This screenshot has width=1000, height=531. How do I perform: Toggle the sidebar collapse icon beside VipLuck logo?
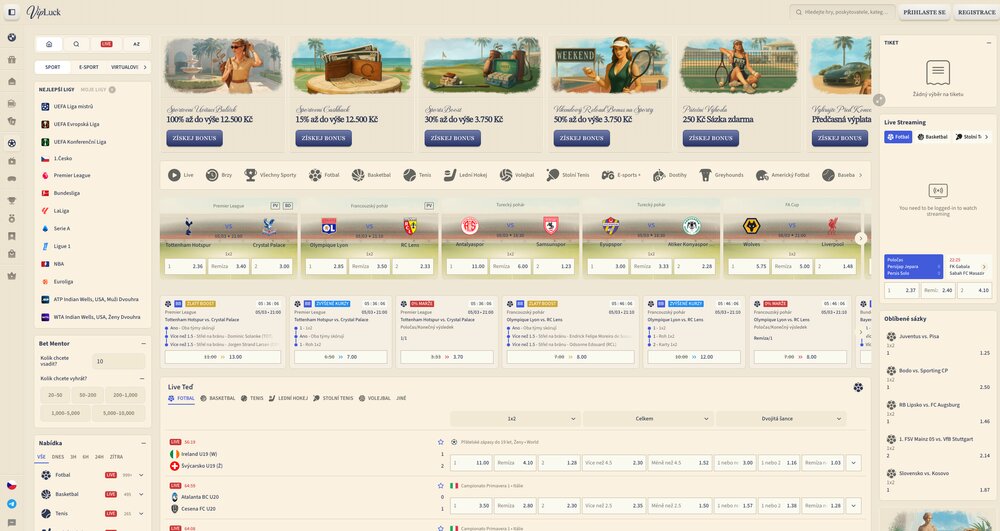(x=11, y=12)
